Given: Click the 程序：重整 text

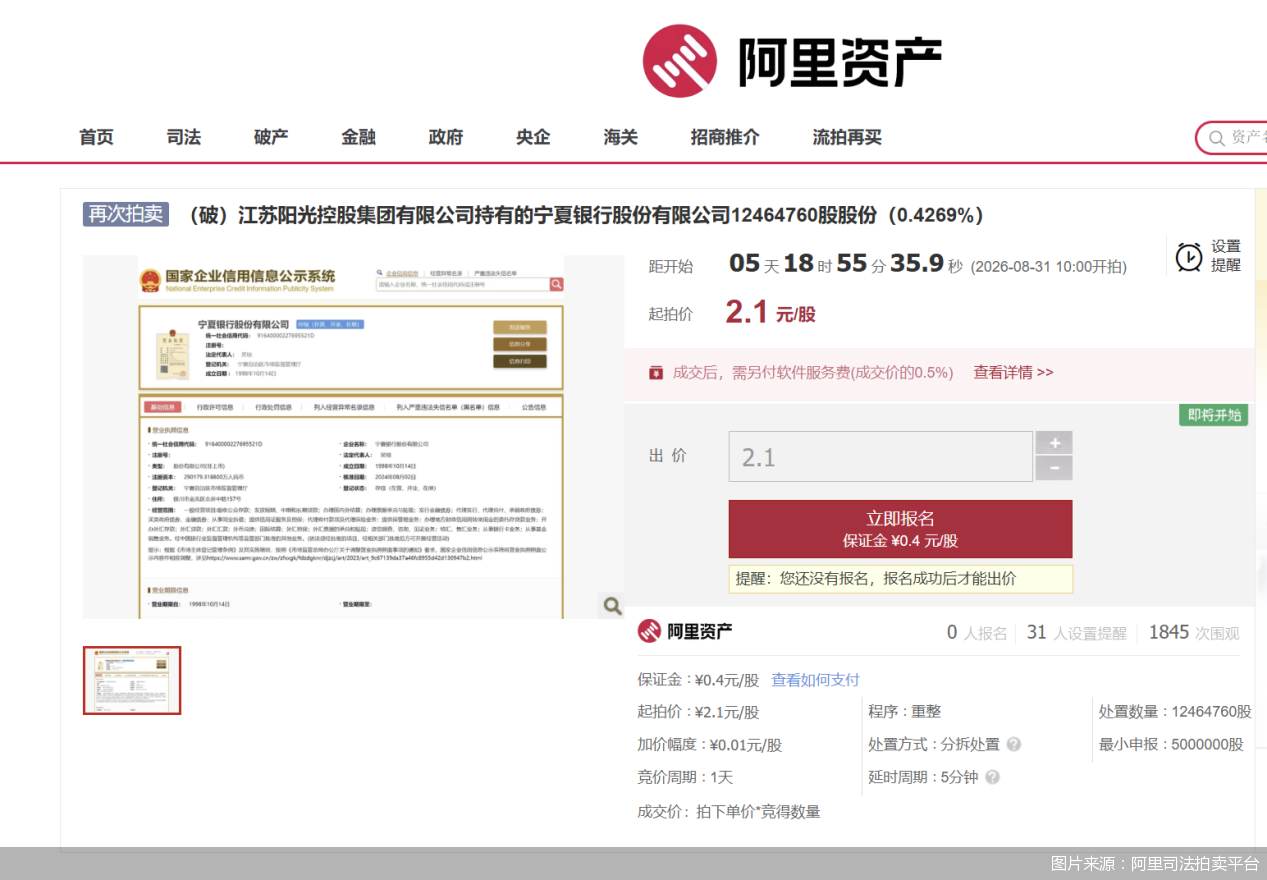Looking at the screenshot, I should point(905,711).
